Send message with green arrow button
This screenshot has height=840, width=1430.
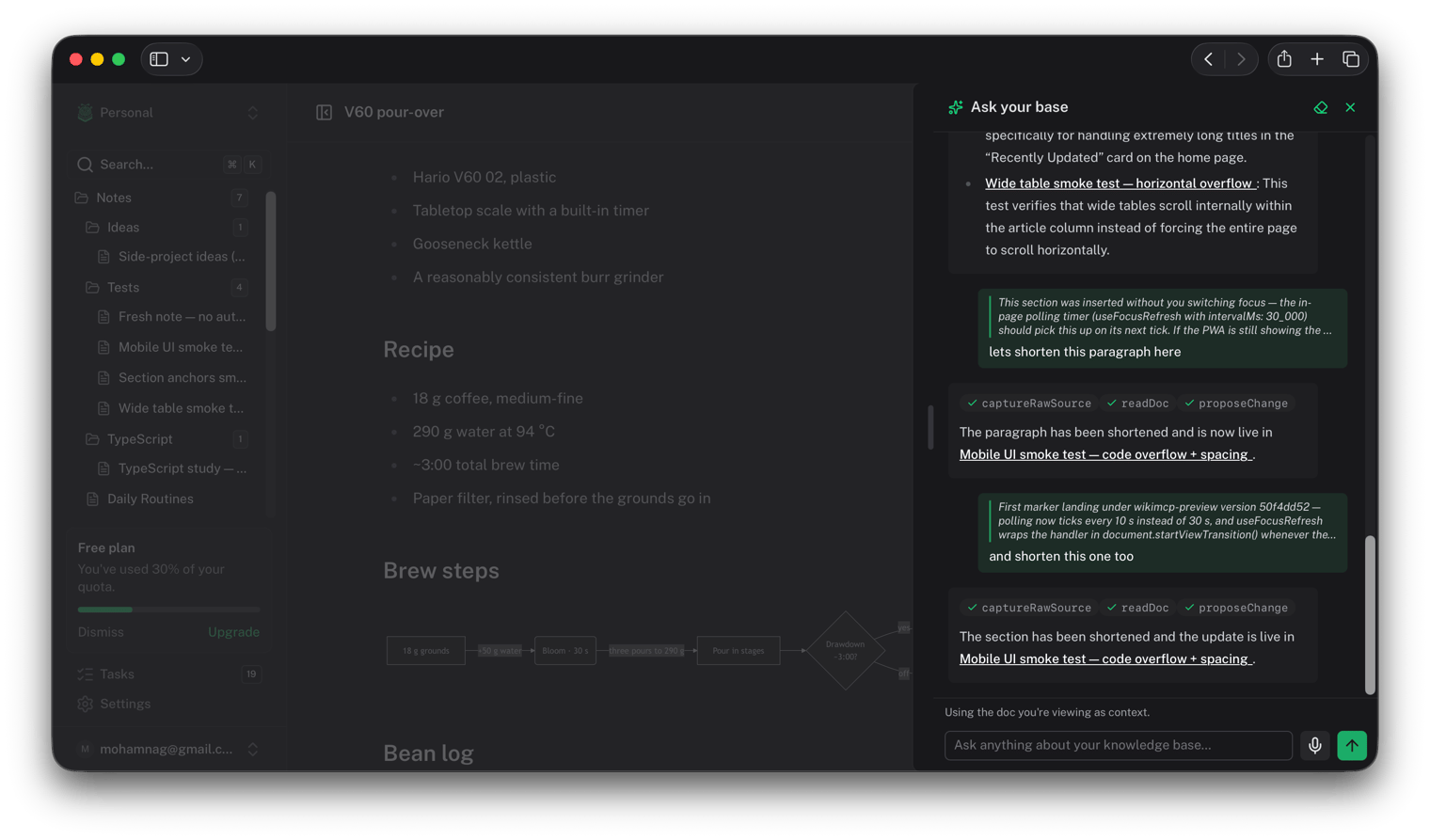pos(1352,746)
